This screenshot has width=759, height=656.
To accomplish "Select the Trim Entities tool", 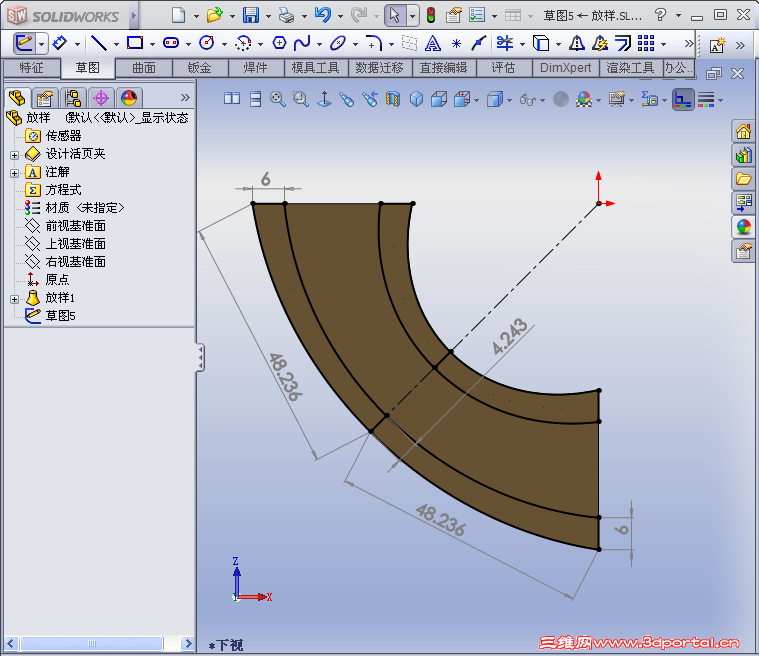I will pyautogui.click(x=504, y=44).
